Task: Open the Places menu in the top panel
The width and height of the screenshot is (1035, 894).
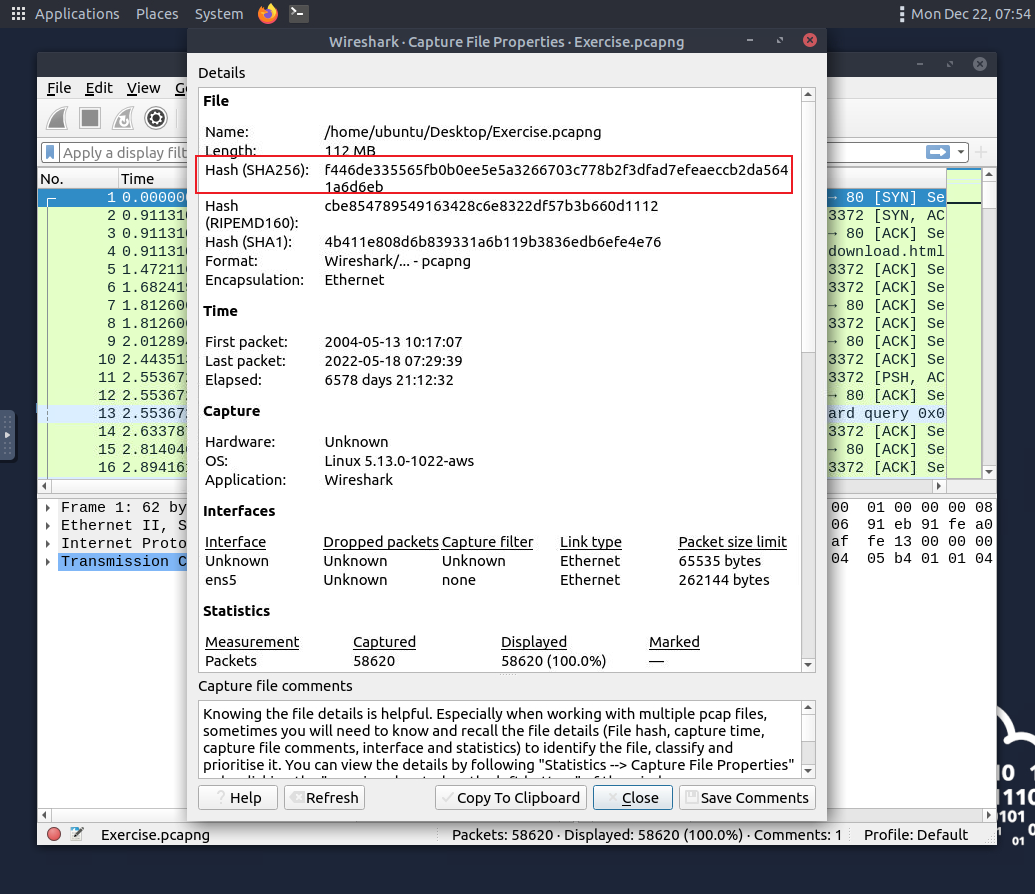Action: pyautogui.click(x=157, y=14)
